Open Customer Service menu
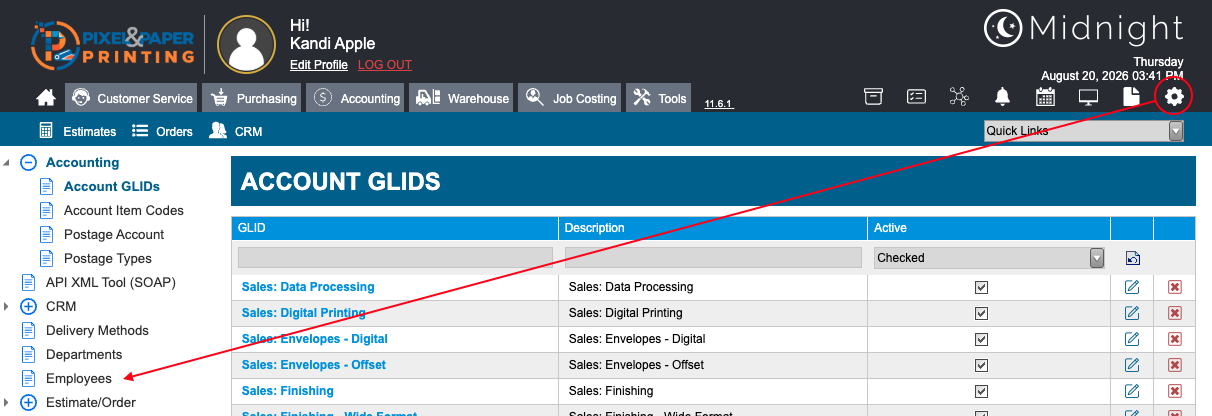Screen dimensions: 1212x416 pos(132,98)
